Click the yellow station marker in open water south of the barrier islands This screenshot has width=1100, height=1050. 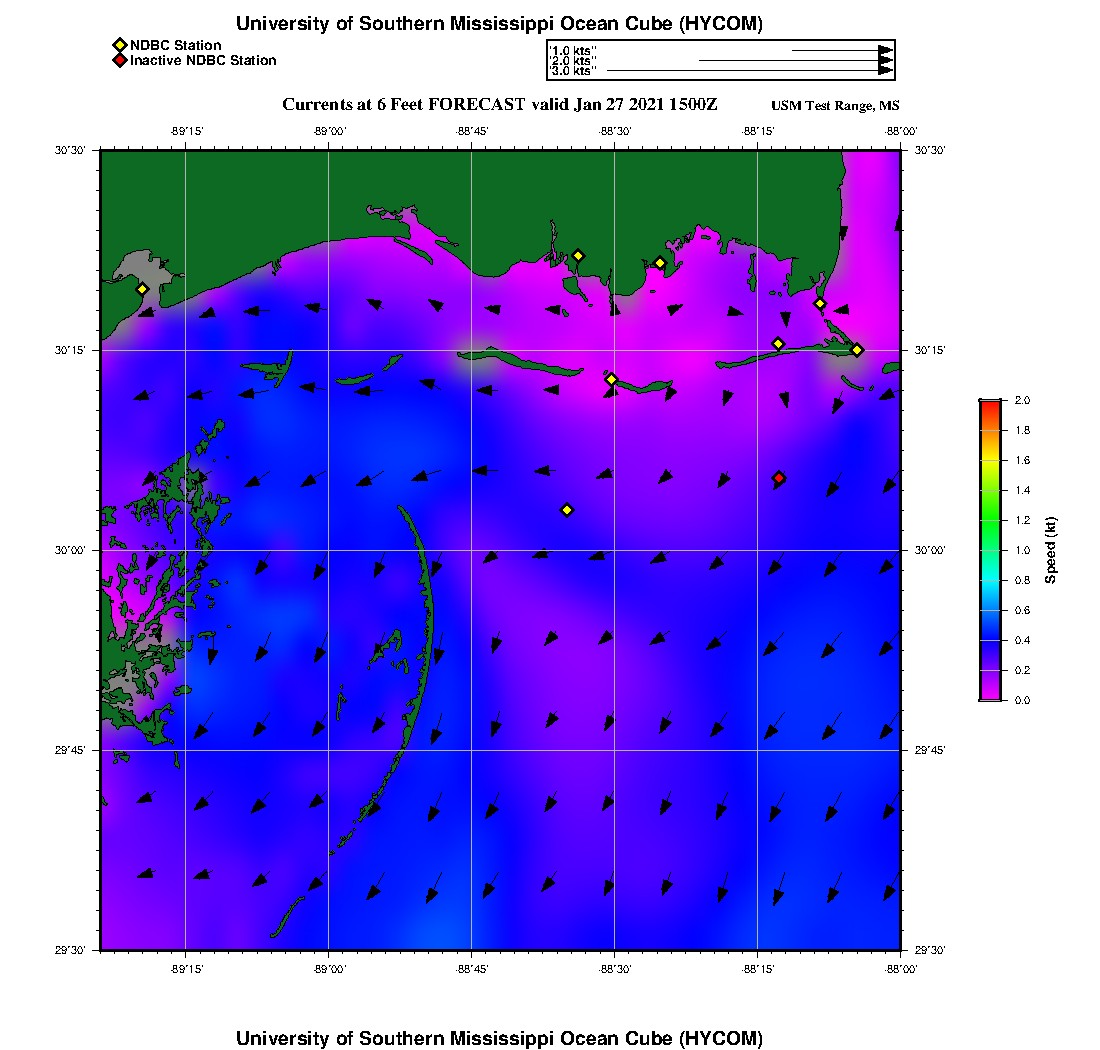568,510
